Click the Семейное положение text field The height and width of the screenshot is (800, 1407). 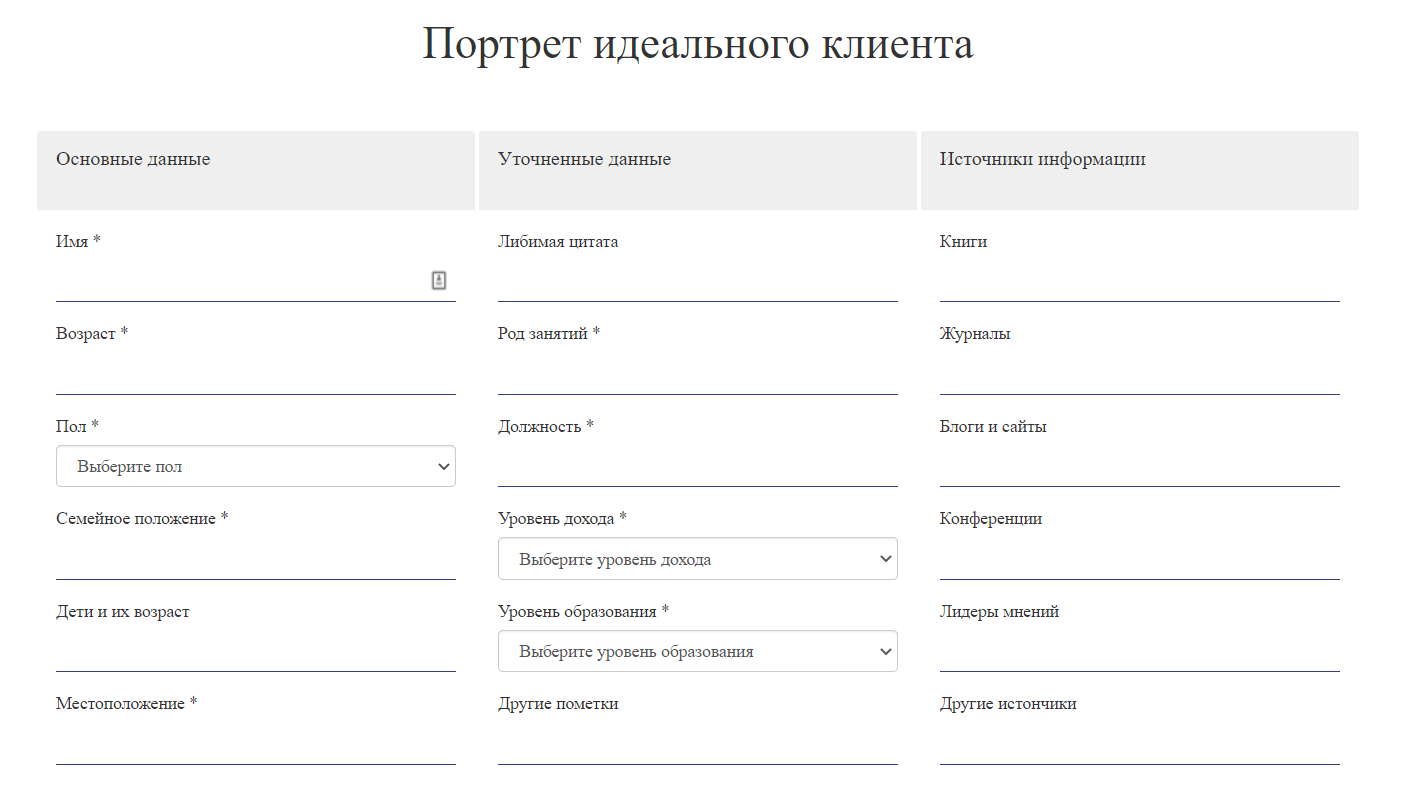pos(255,560)
